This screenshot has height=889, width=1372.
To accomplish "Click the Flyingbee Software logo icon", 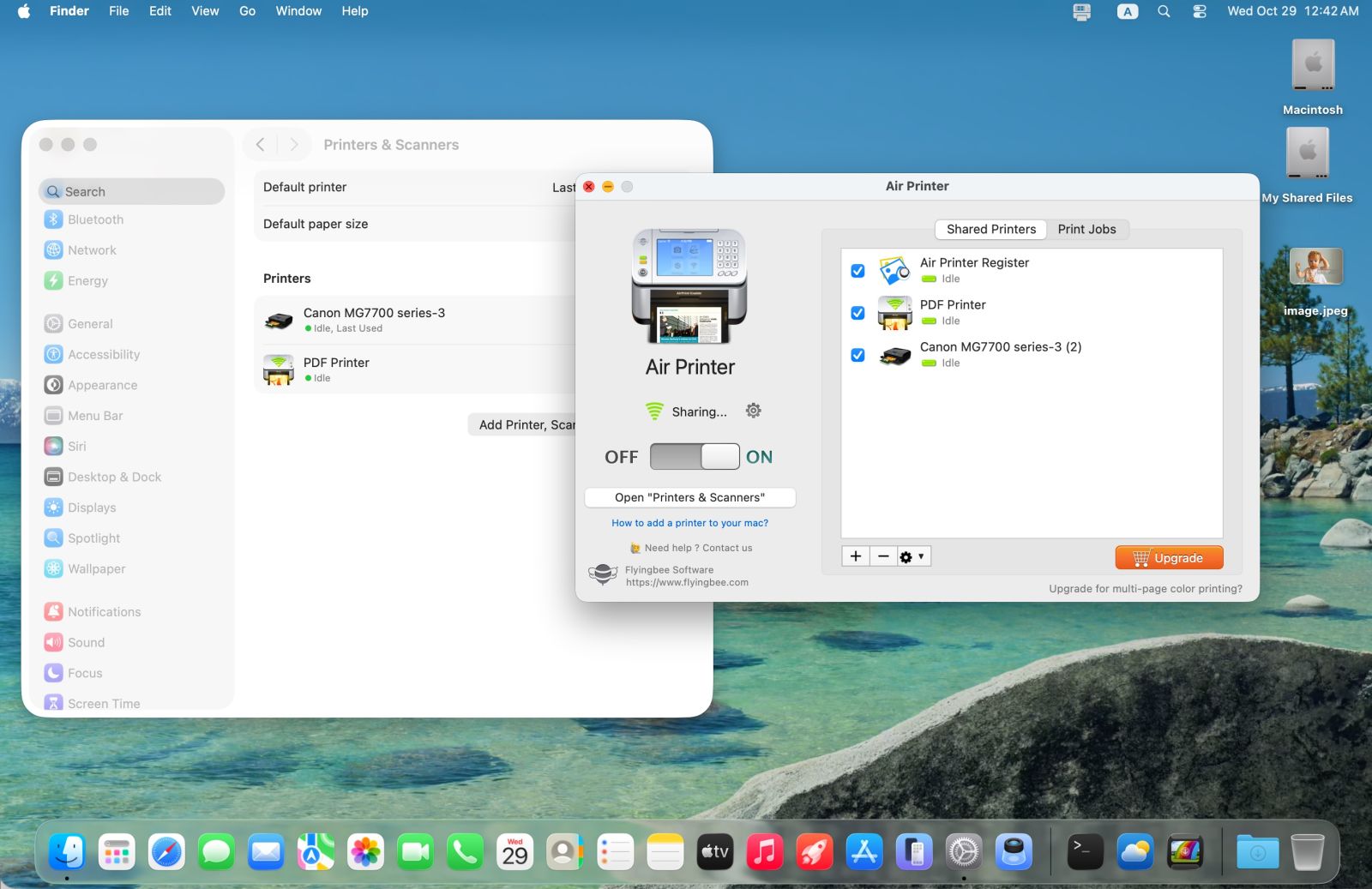I will [603, 574].
